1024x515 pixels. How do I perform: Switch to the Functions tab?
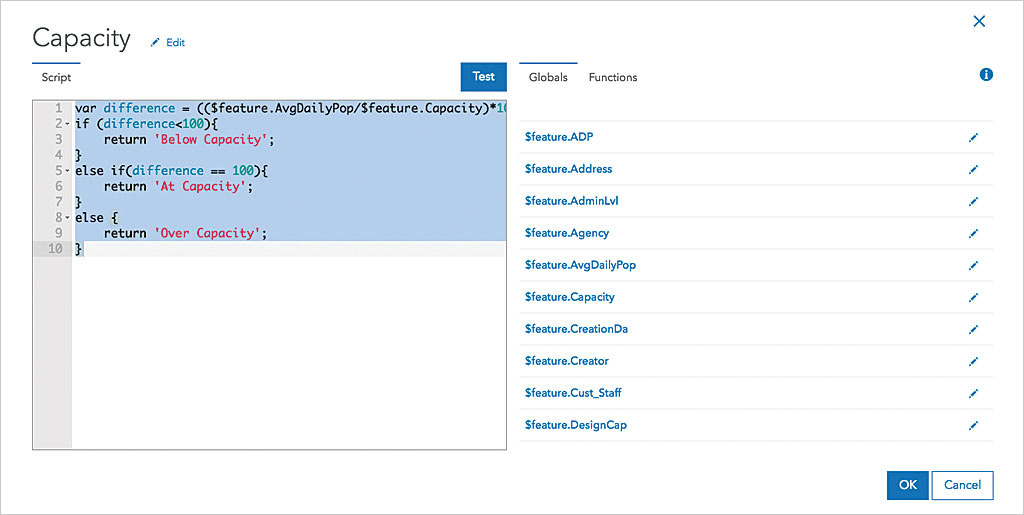(612, 77)
